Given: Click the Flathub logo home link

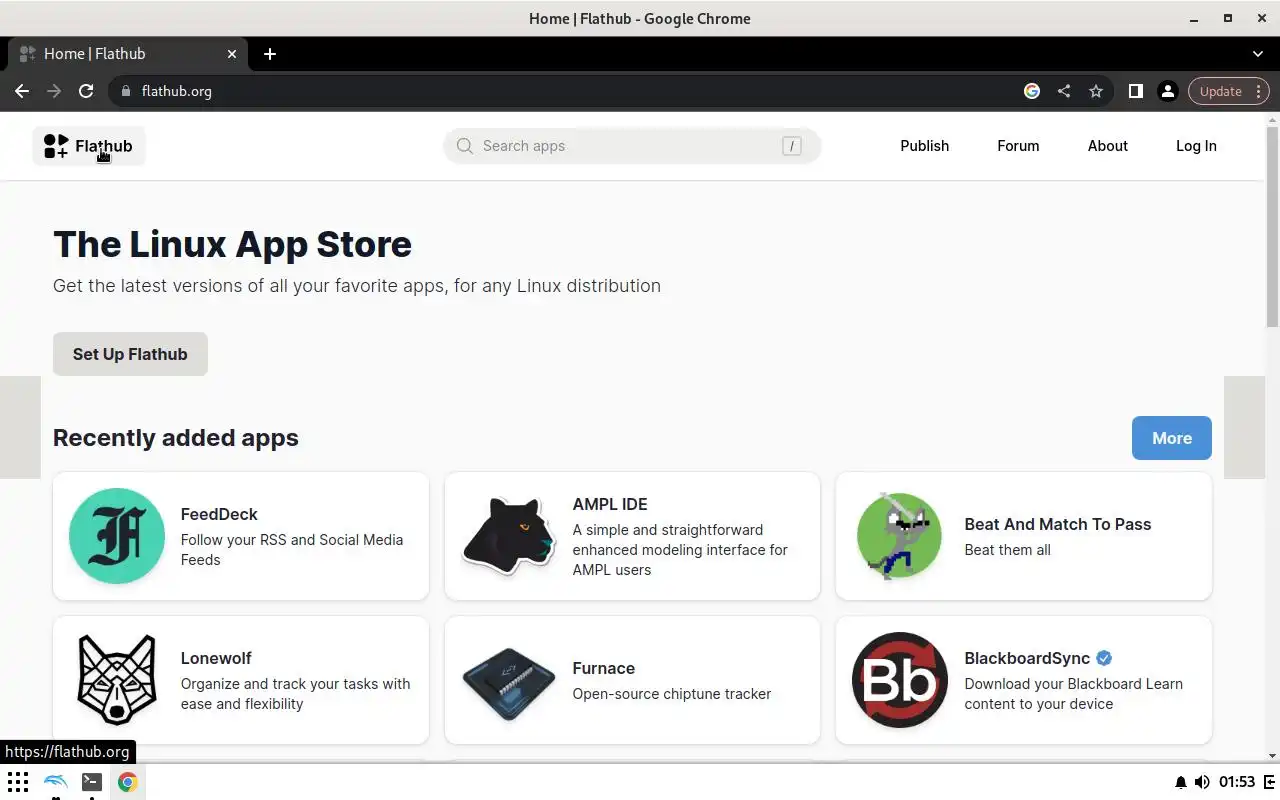Looking at the screenshot, I should (x=89, y=146).
